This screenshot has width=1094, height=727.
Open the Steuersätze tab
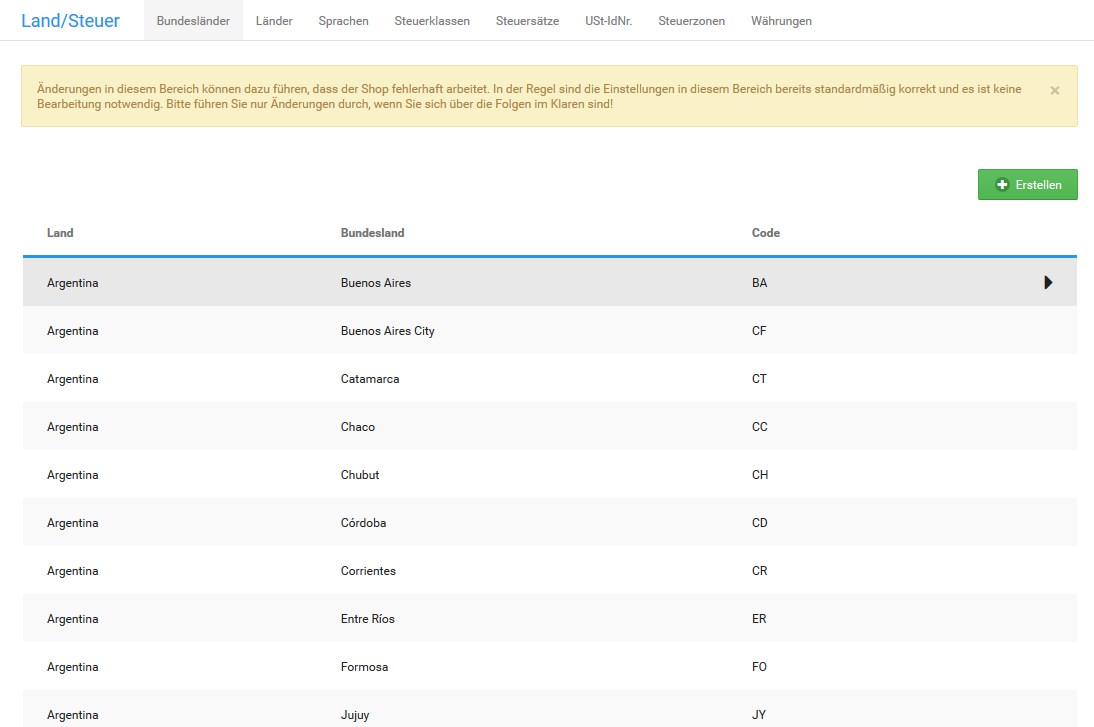click(527, 21)
